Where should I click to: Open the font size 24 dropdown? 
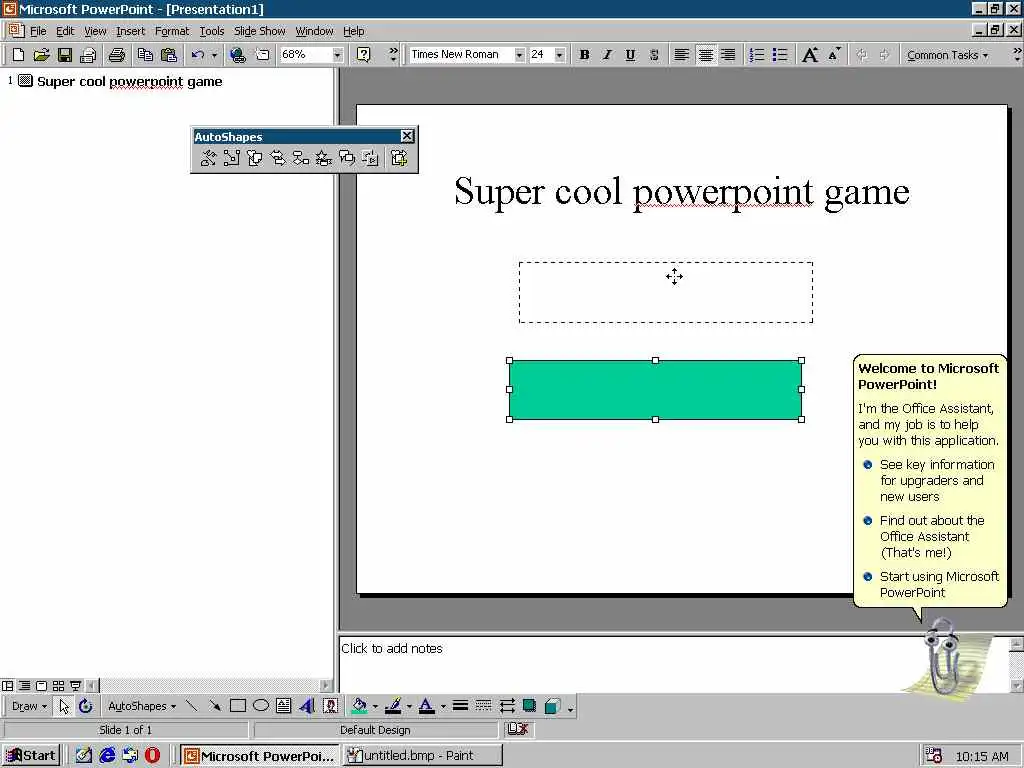(560, 55)
